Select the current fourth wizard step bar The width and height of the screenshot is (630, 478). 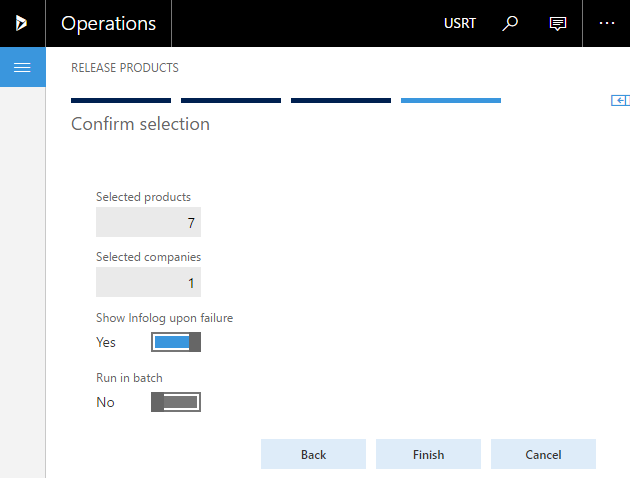coord(451,100)
